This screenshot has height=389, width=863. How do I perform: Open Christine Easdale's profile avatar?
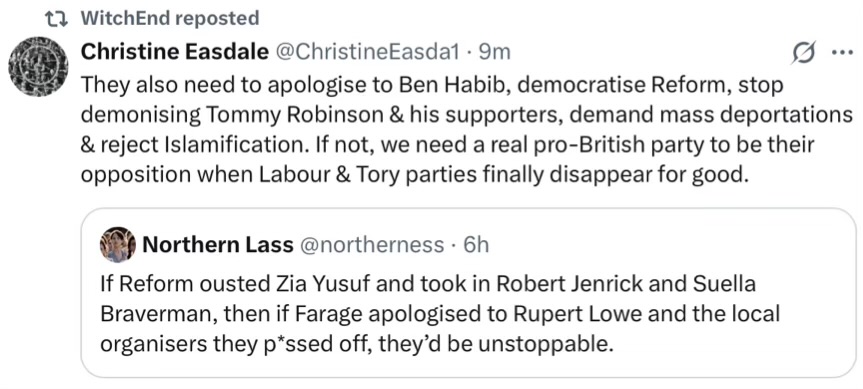[39, 67]
